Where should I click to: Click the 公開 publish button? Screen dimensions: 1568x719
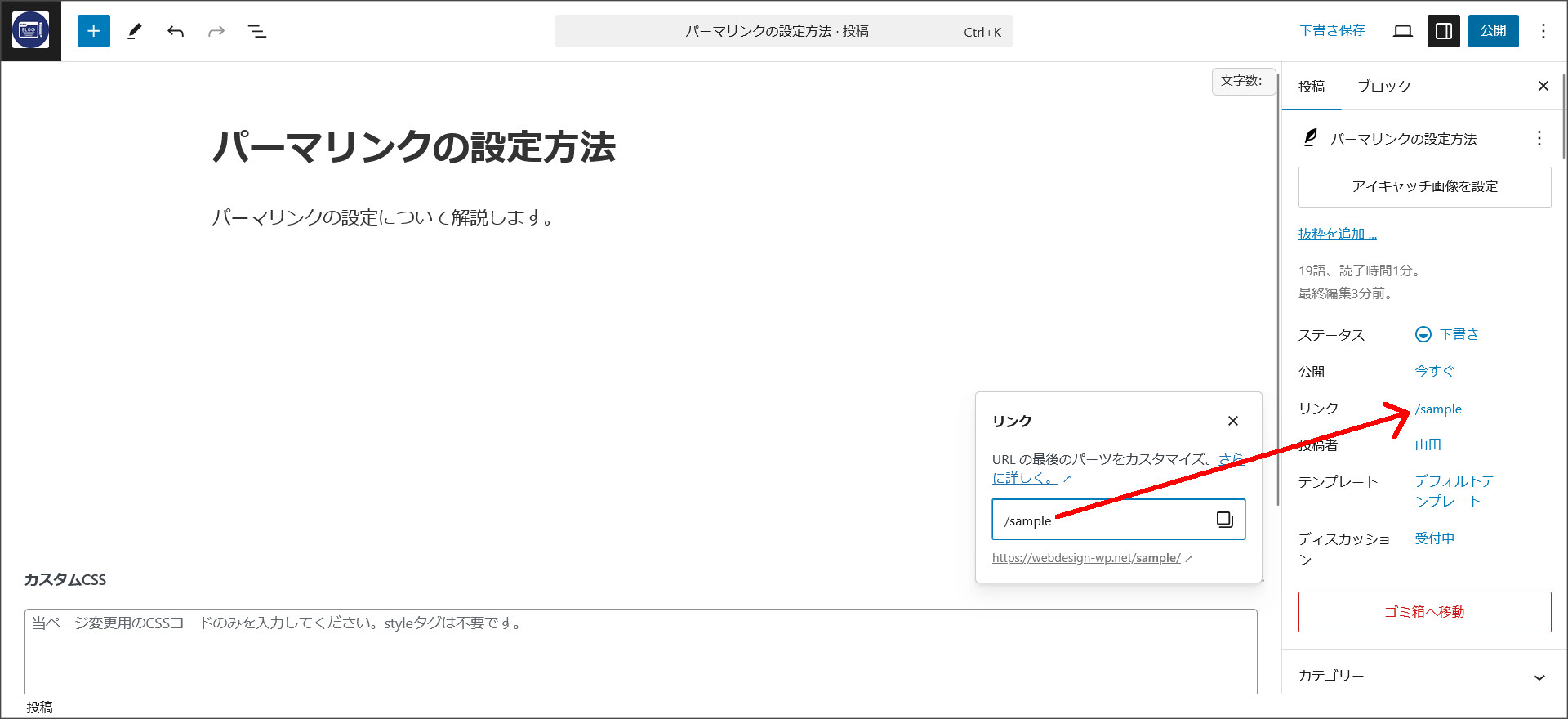point(1494,31)
